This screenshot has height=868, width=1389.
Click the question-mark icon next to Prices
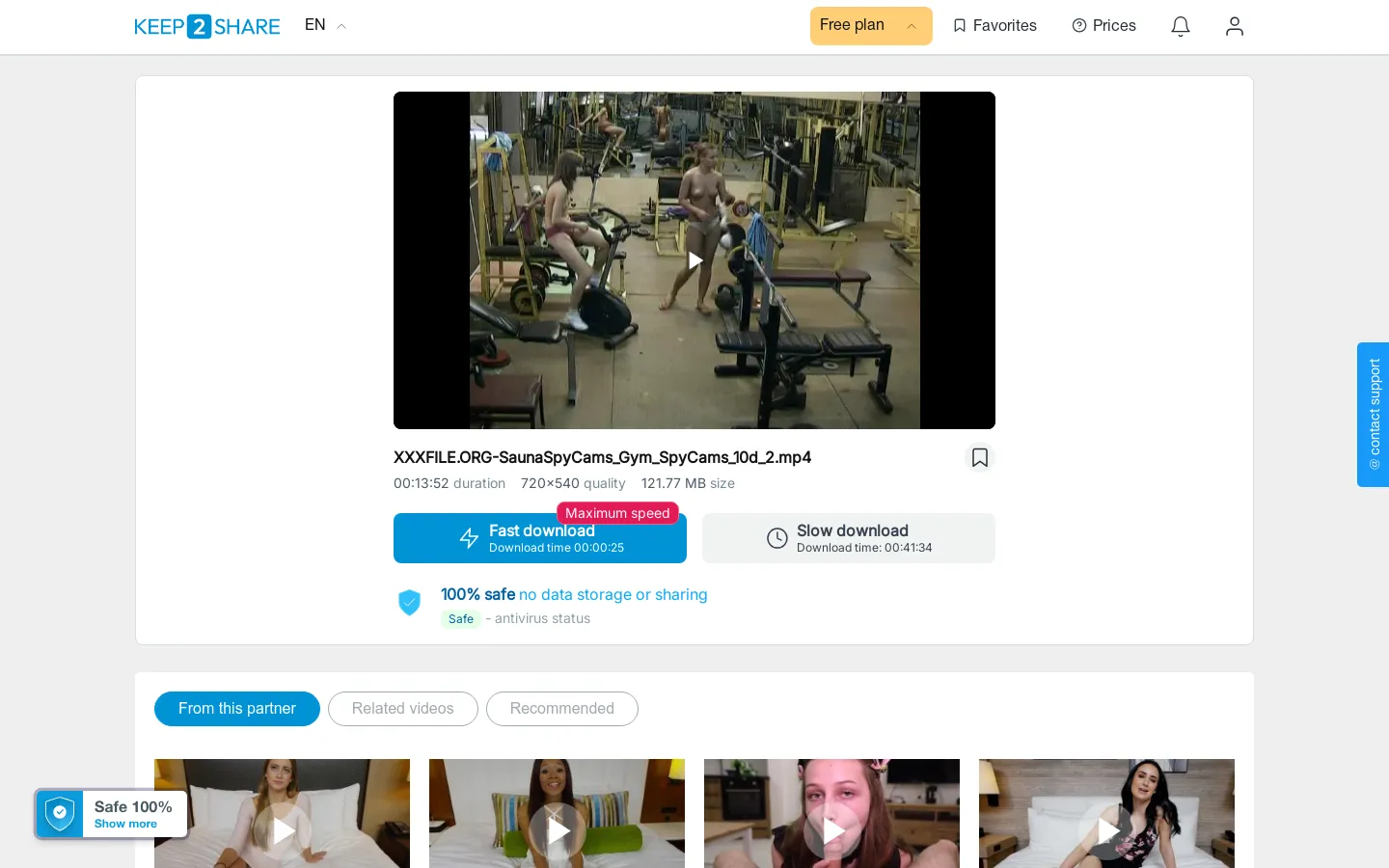(x=1079, y=26)
